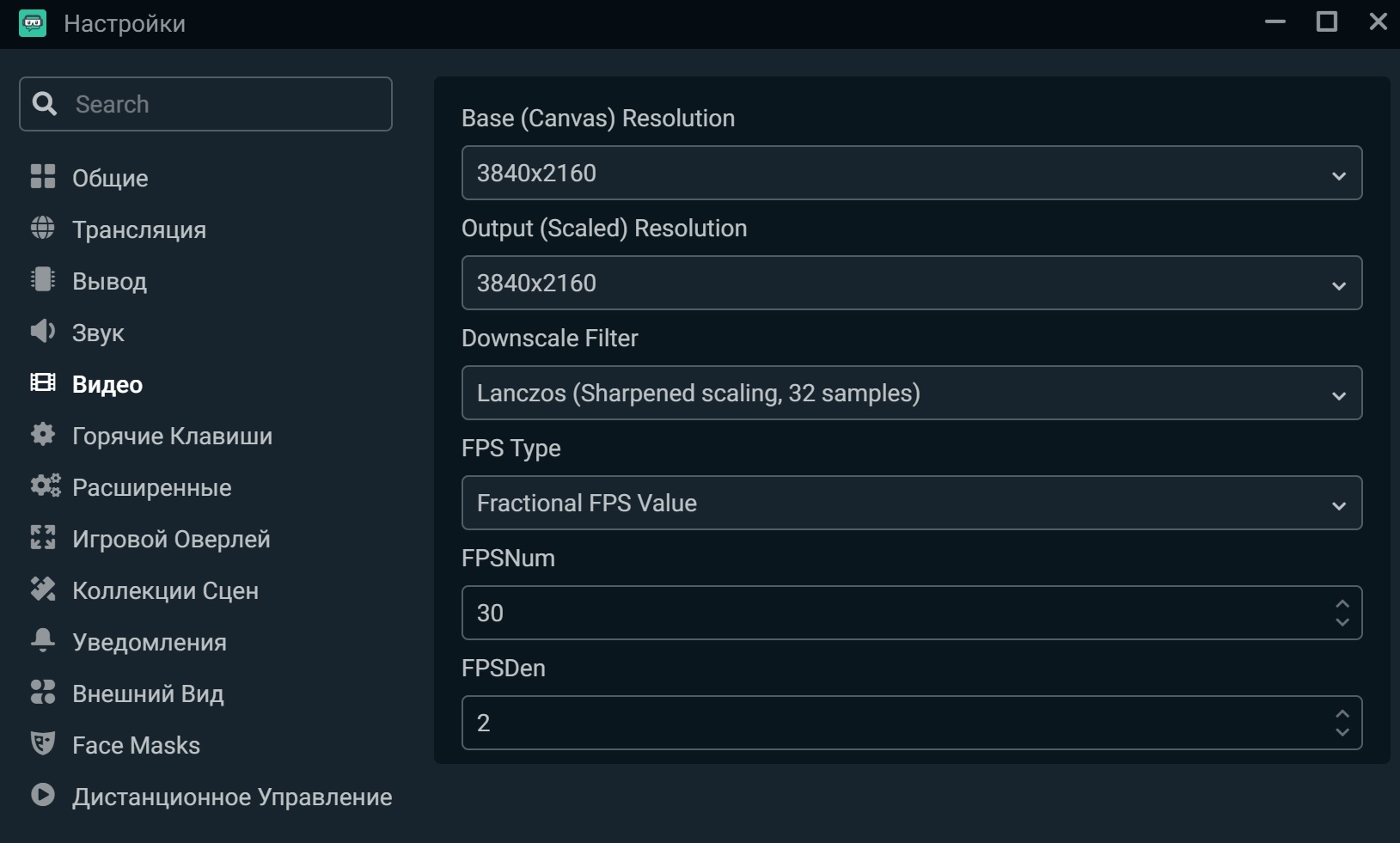
Task: Open the Вывод chip icon
Action: point(43,279)
